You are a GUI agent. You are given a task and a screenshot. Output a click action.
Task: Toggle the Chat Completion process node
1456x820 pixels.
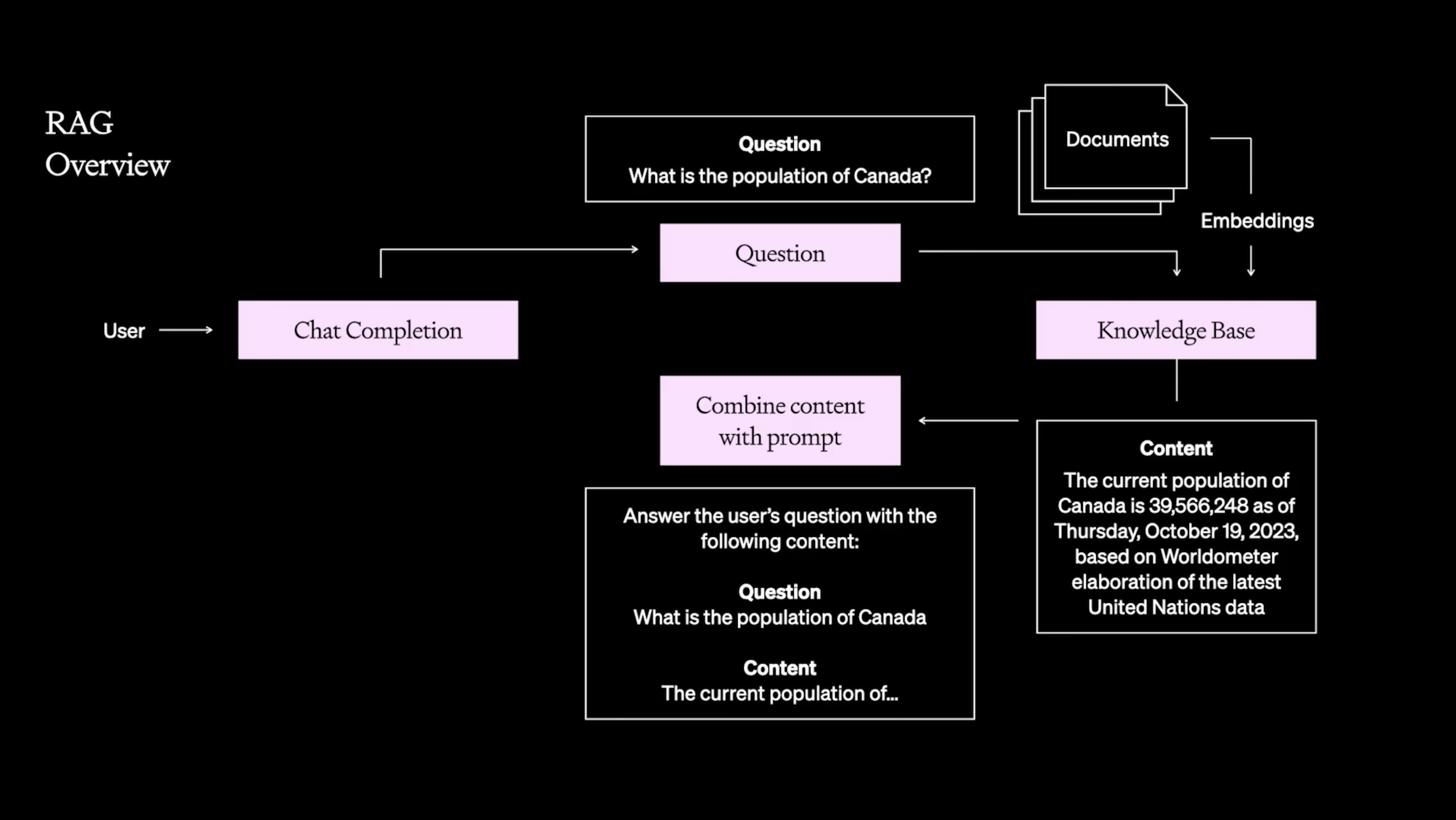point(378,330)
